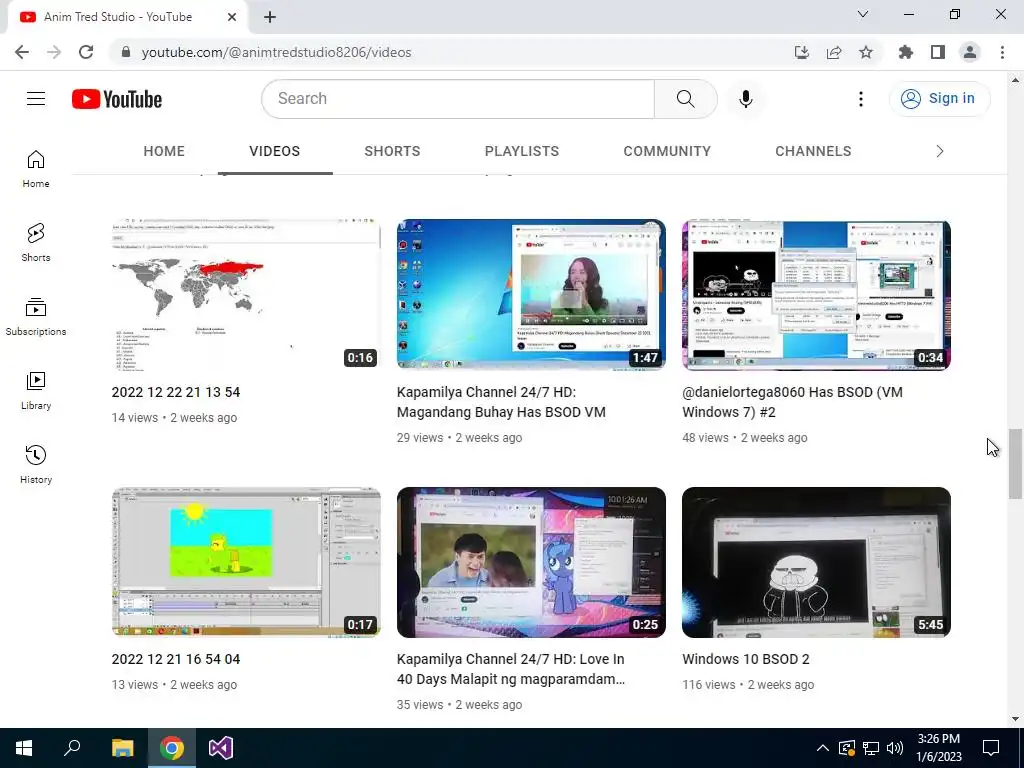Open @danielortega8060 Has BSOD video title
The height and width of the screenshot is (768, 1024).
pos(792,402)
